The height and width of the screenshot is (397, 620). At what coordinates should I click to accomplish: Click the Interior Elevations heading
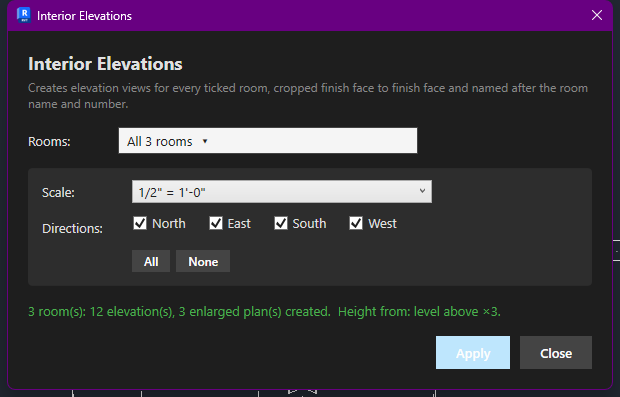click(105, 64)
